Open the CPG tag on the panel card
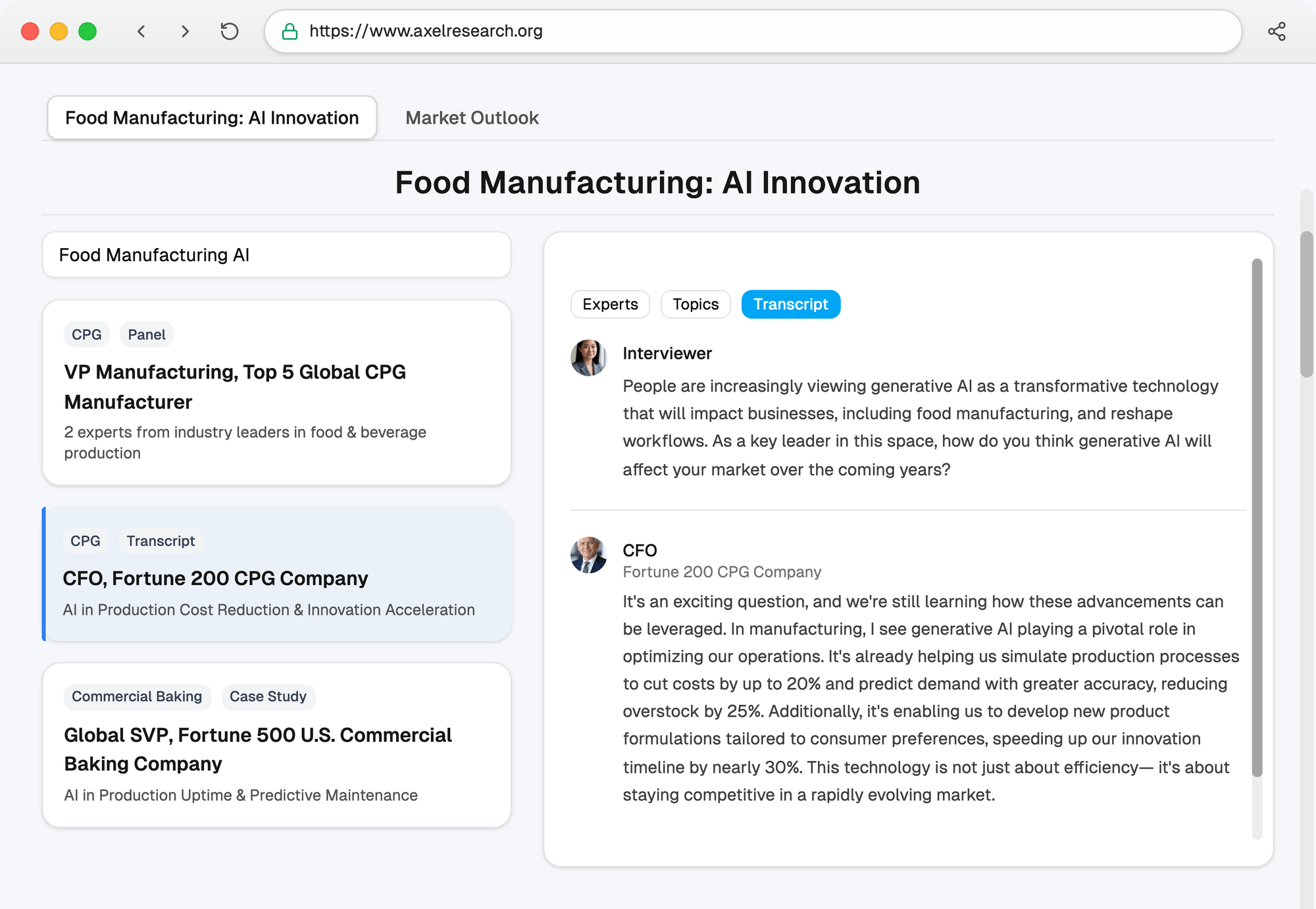 tap(86, 334)
